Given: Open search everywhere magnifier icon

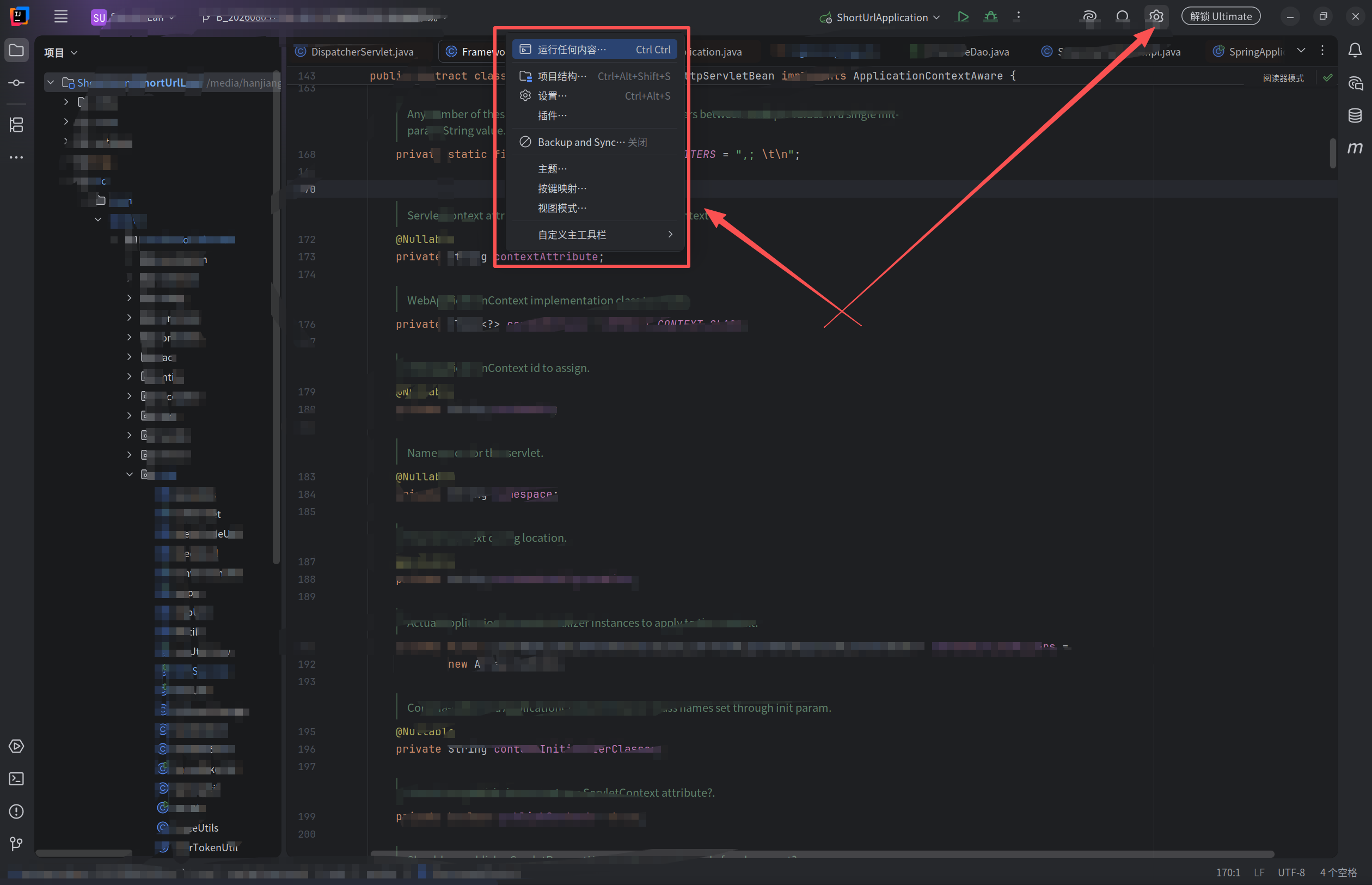Looking at the screenshot, I should click(1122, 17).
